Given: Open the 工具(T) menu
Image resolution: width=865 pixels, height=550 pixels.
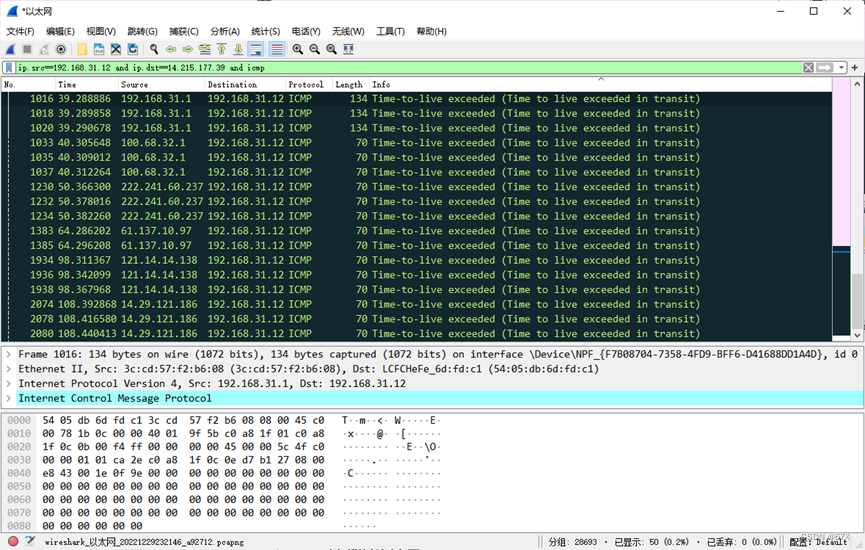Looking at the screenshot, I should coord(390,31).
